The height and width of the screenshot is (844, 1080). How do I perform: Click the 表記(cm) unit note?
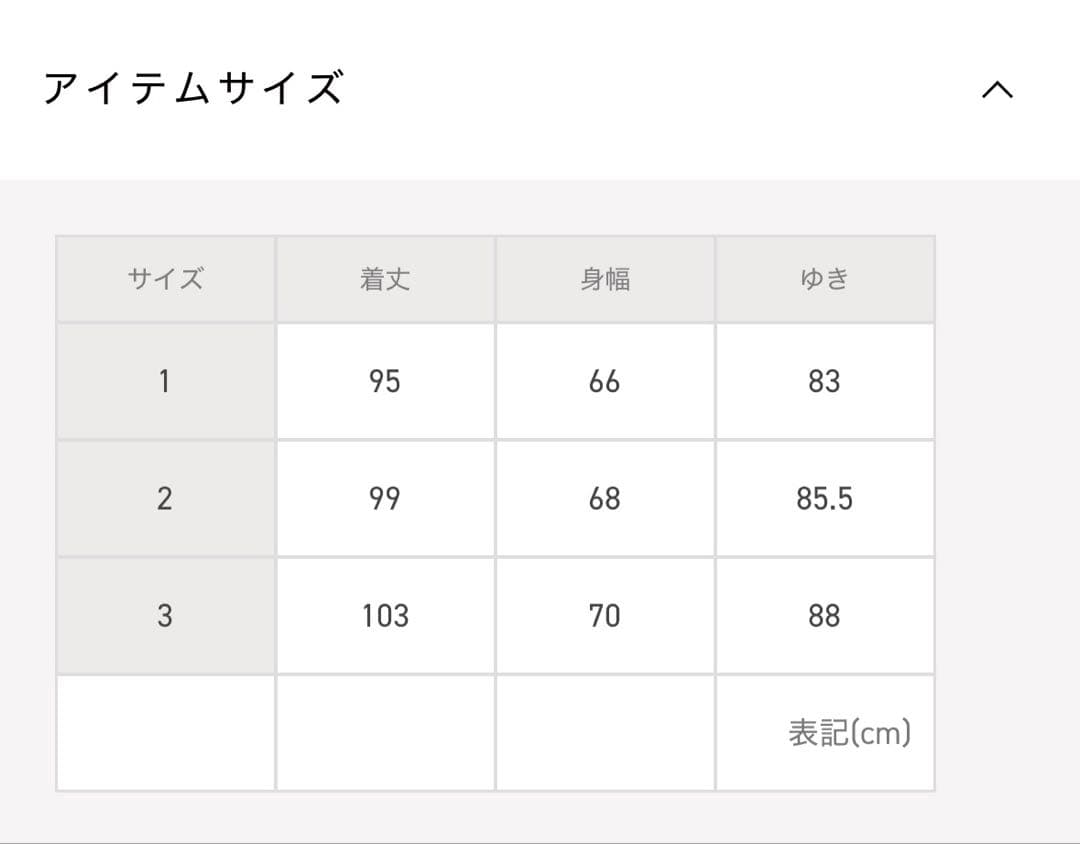tap(849, 733)
